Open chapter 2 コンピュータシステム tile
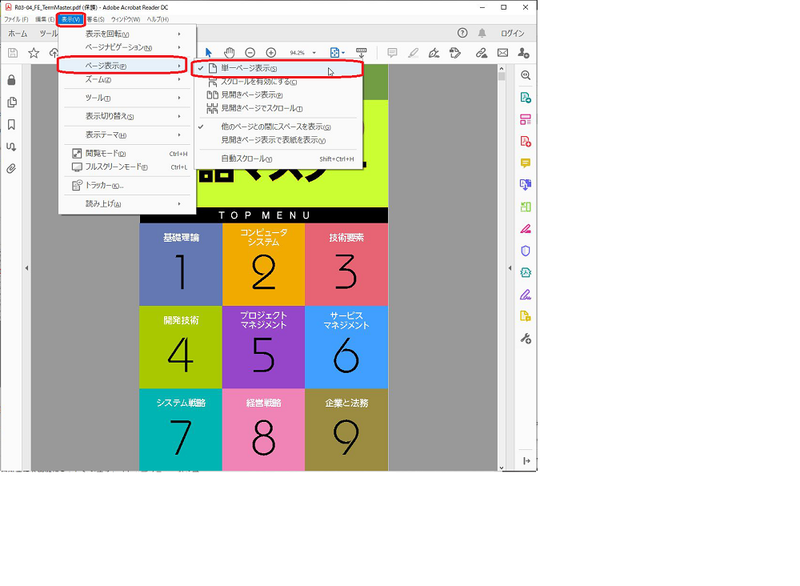This screenshot has width=800, height=586. [263, 264]
